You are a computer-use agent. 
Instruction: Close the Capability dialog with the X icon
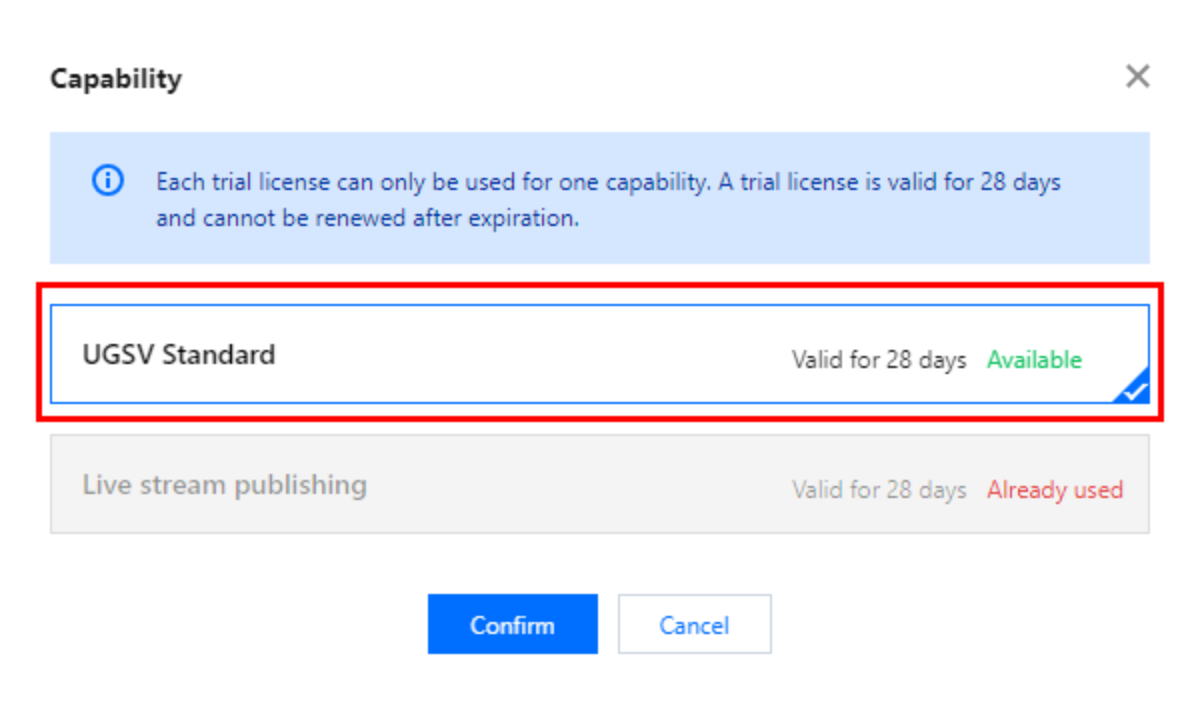tap(1137, 77)
